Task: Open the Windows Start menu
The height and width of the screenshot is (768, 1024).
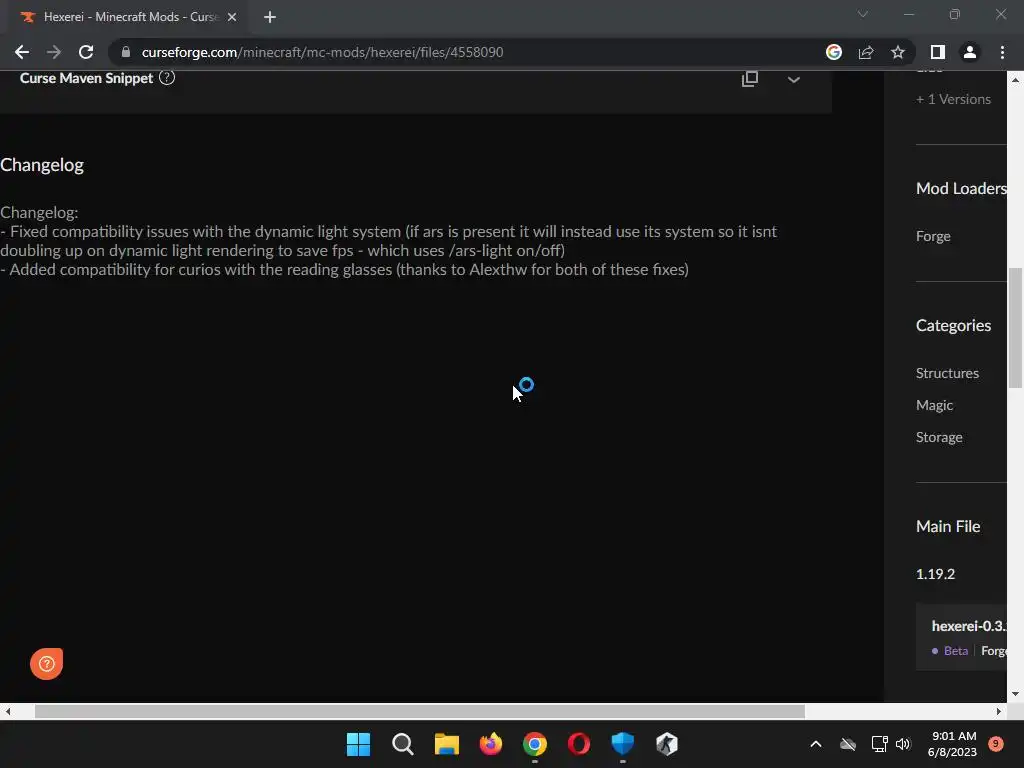Action: [x=358, y=744]
